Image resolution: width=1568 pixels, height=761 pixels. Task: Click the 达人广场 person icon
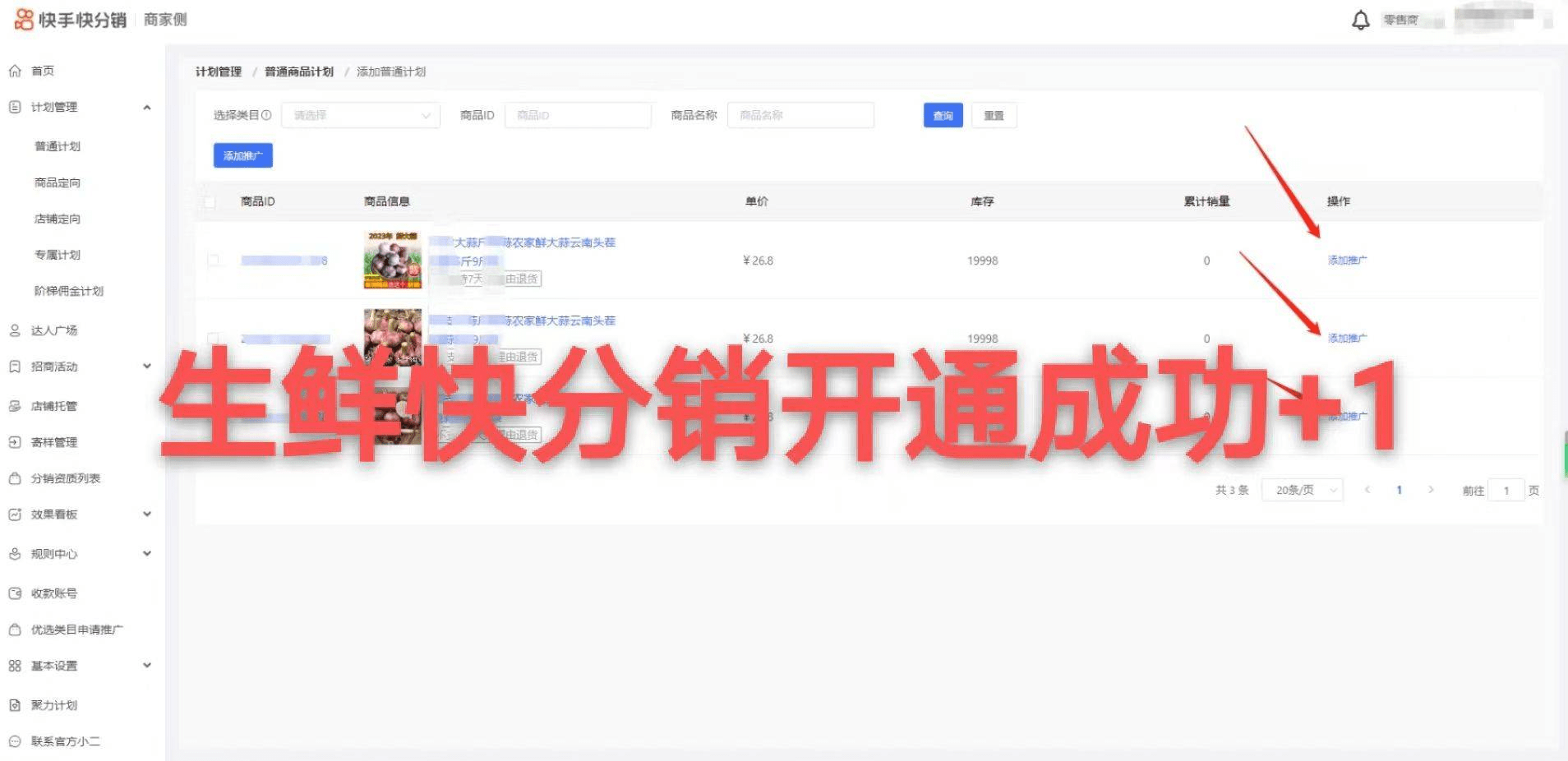[x=15, y=330]
